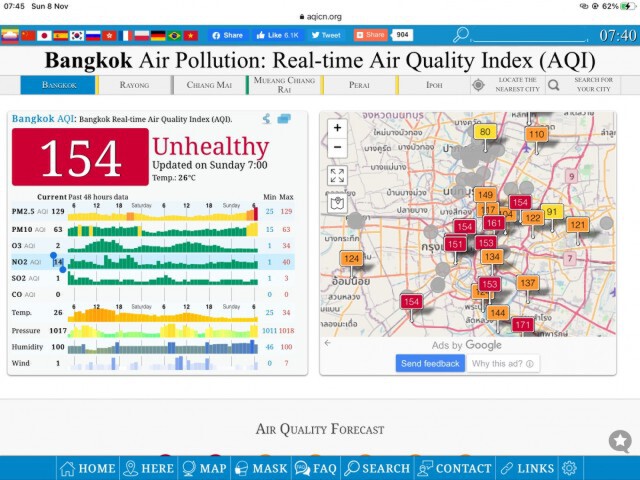Select the Chiang Mai city tab
Image resolution: width=640 pixels, height=480 pixels.
(x=209, y=85)
